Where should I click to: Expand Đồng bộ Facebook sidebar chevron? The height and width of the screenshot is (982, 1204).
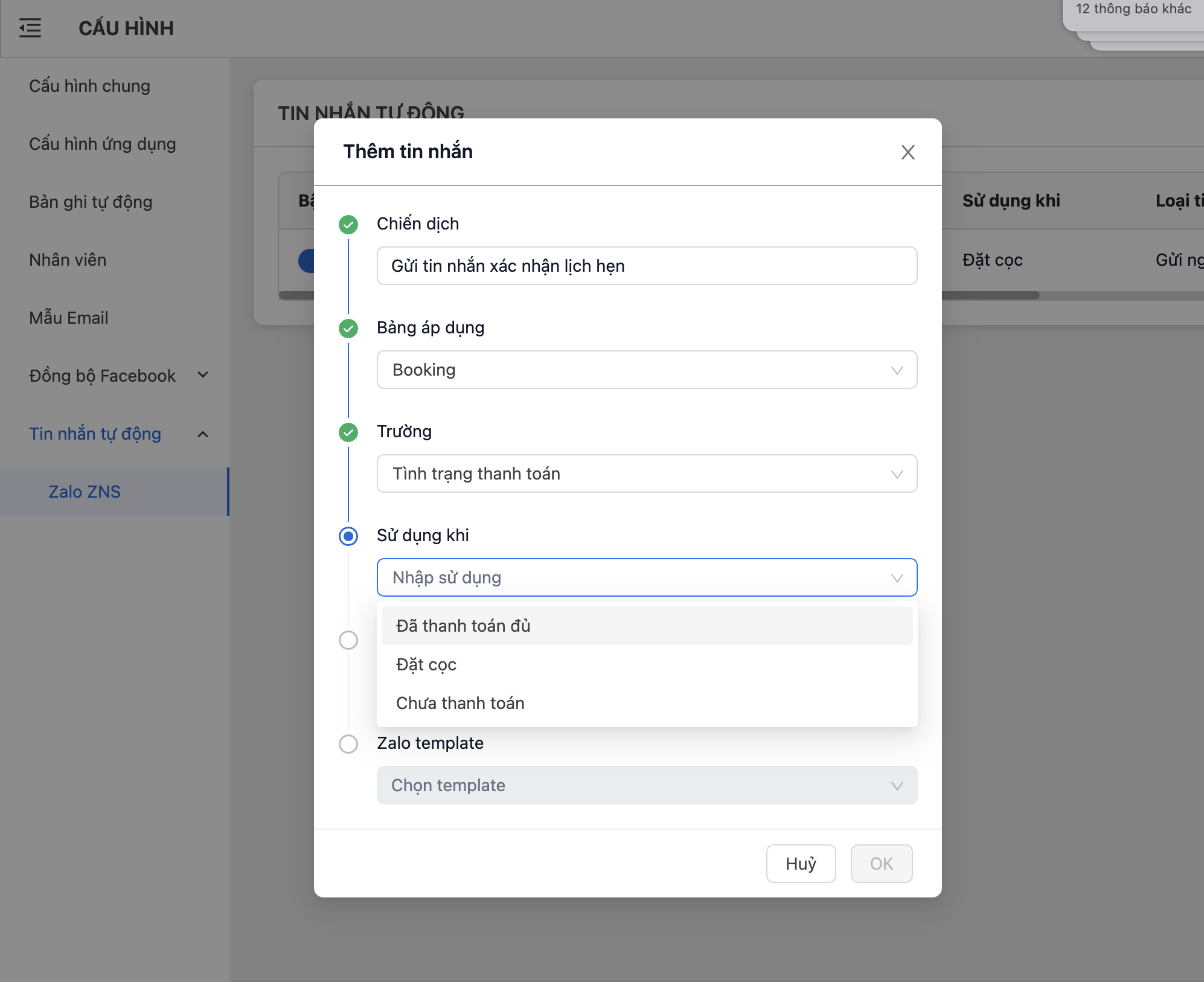click(203, 375)
